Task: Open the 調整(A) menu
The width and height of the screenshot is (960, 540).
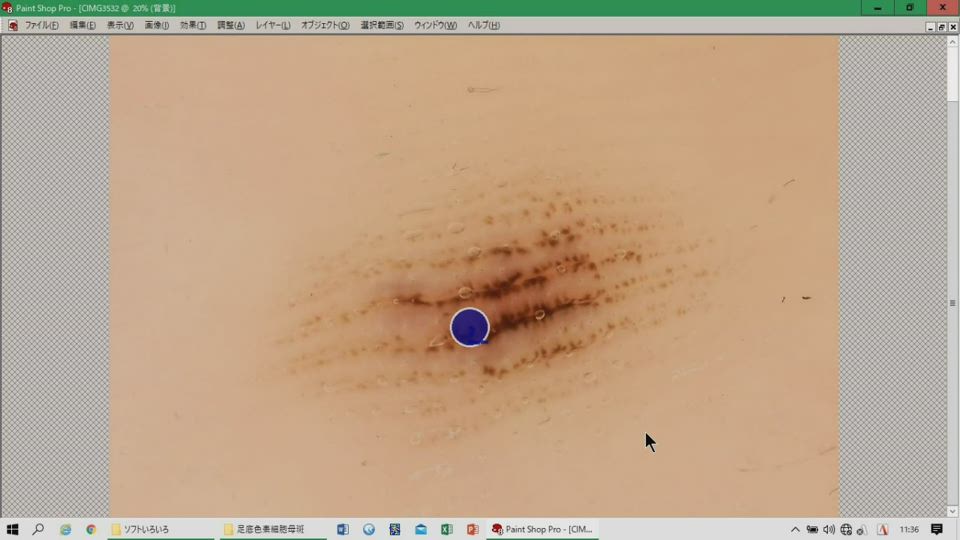Action: 231,25
